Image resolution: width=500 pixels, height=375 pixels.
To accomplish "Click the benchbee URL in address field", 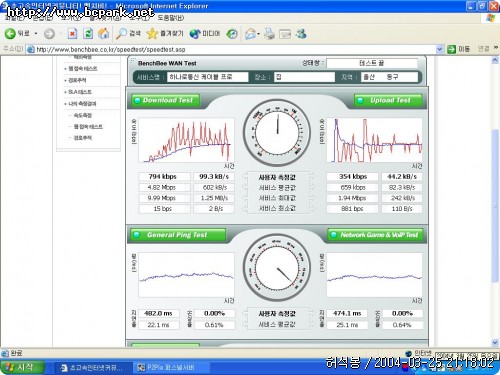I will [111, 50].
